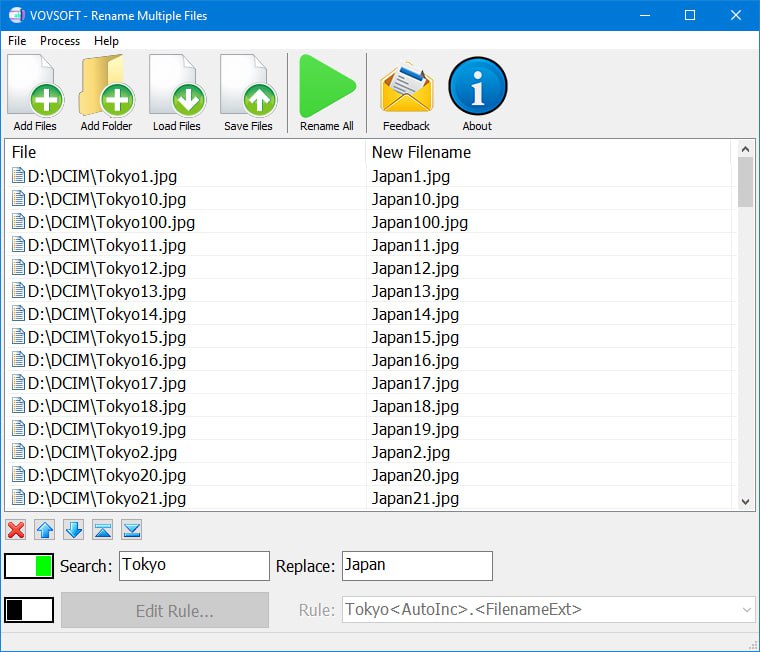Remove selected file with red X icon

16,530
